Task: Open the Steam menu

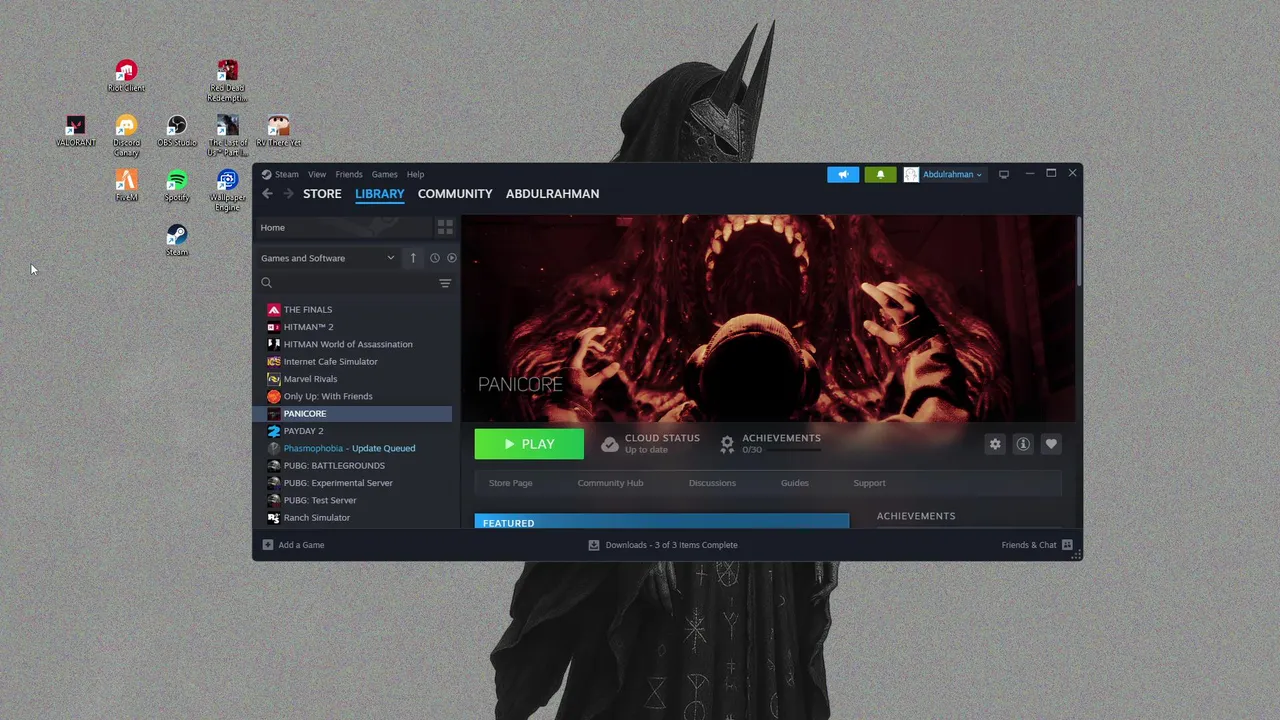Action: tap(287, 174)
